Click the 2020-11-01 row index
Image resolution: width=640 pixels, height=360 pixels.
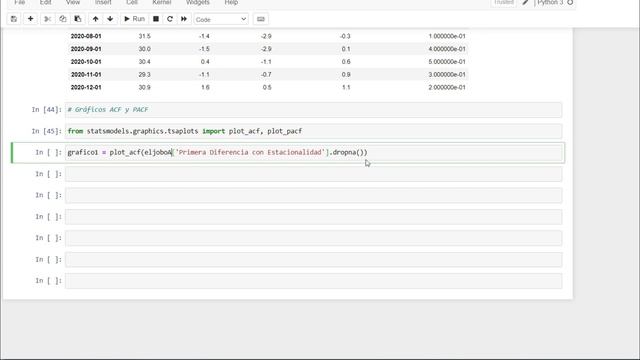pos(86,75)
